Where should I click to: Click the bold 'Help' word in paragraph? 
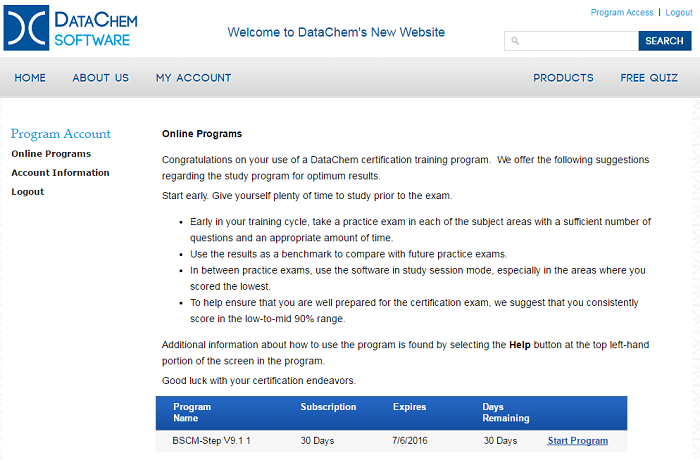[520, 345]
